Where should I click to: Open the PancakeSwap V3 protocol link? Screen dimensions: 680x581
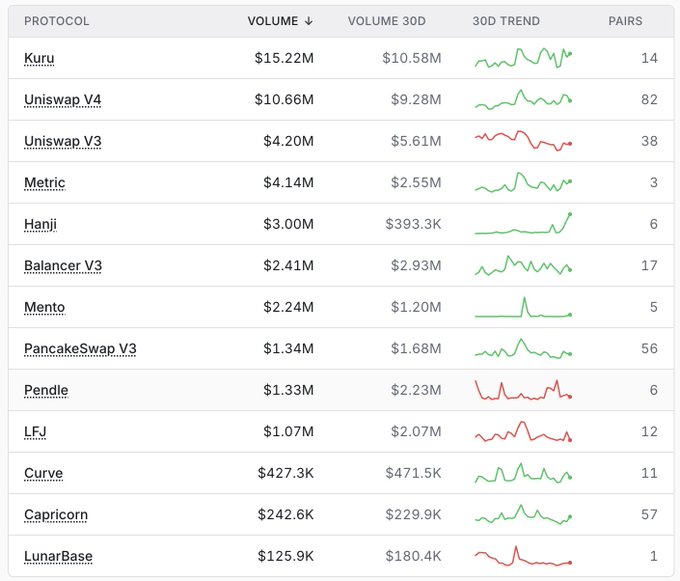click(x=80, y=348)
